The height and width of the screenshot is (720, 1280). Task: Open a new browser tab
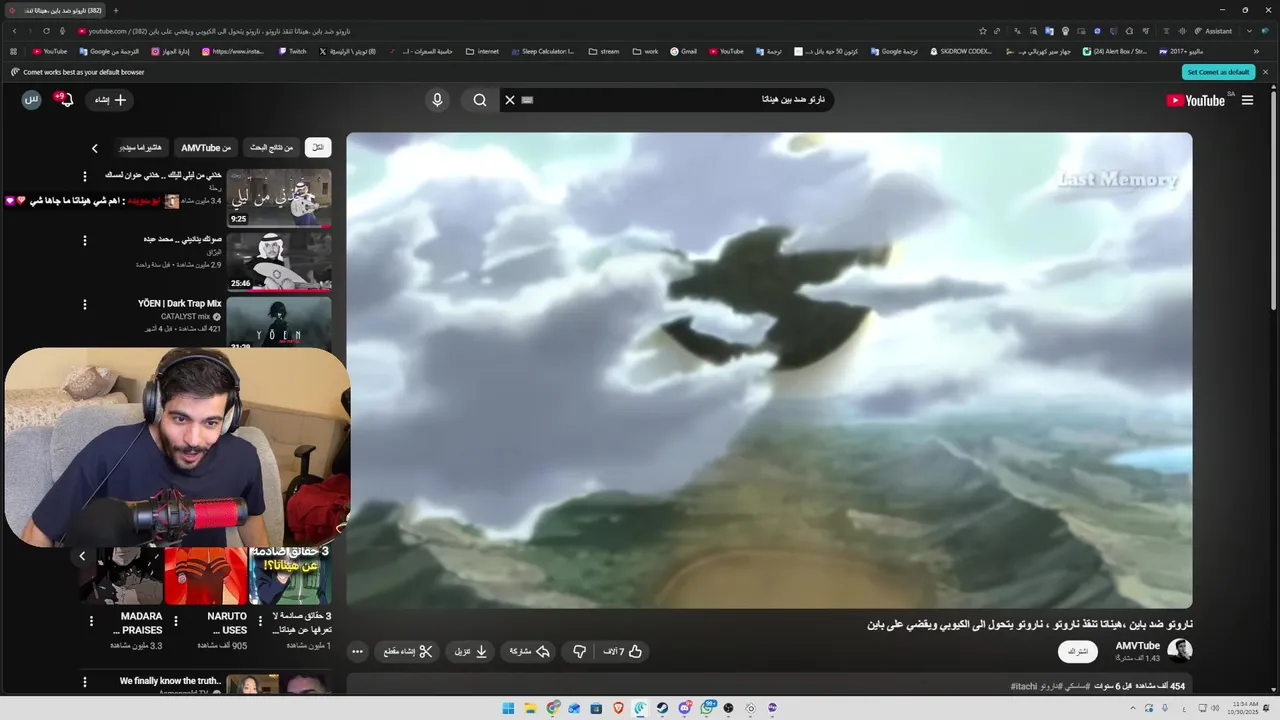116,10
